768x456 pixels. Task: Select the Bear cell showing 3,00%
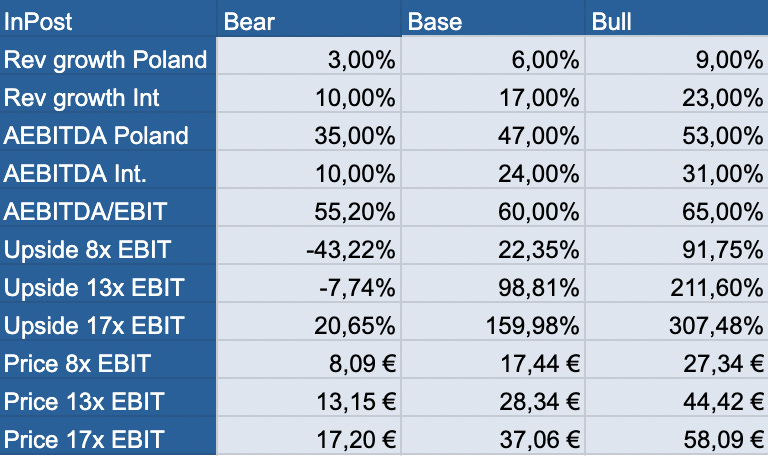[x=309, y=56]
